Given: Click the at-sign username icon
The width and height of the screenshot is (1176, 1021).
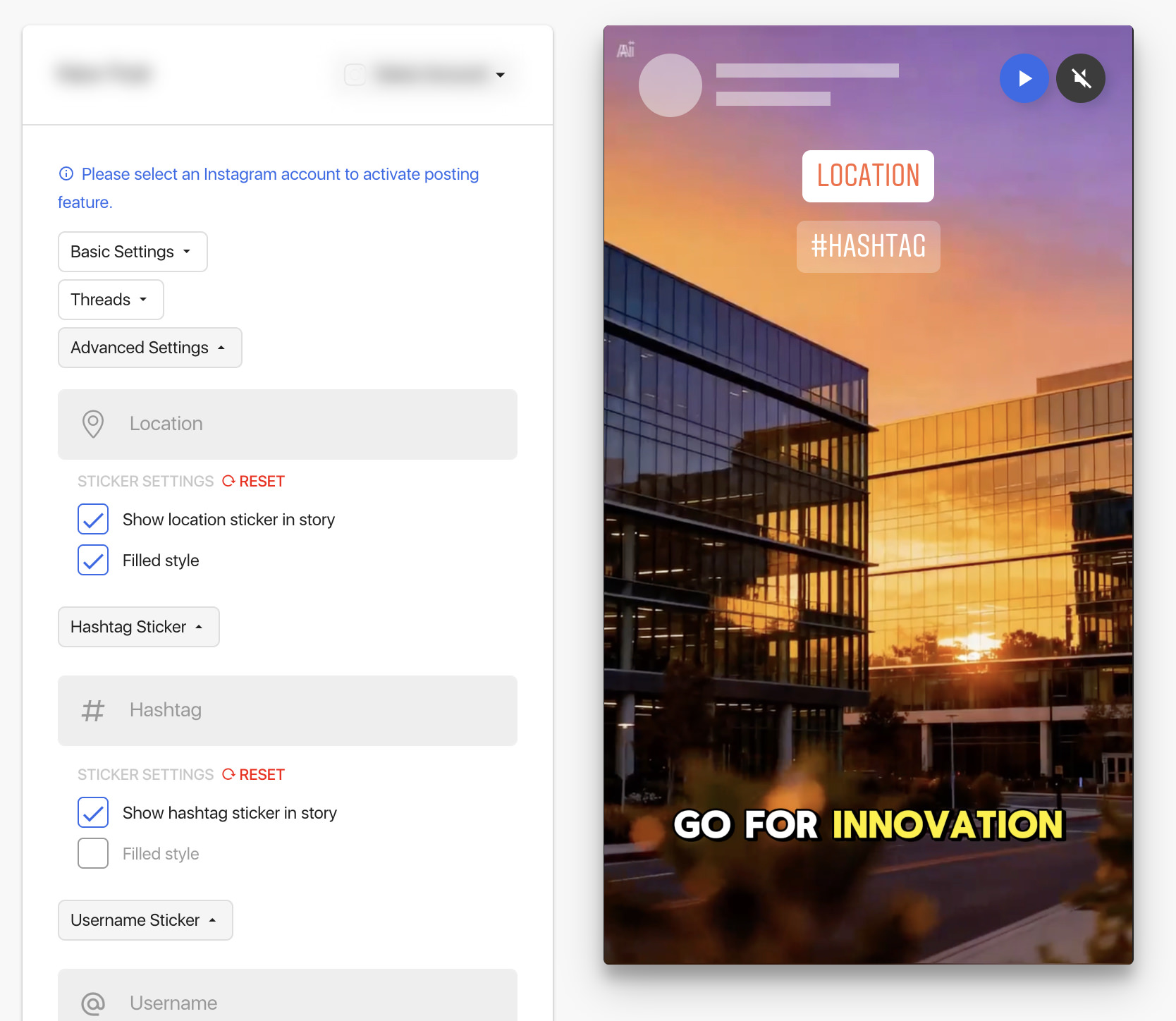Looking at the screenshot, I should pyautogui.click(x=93, y=1003).
